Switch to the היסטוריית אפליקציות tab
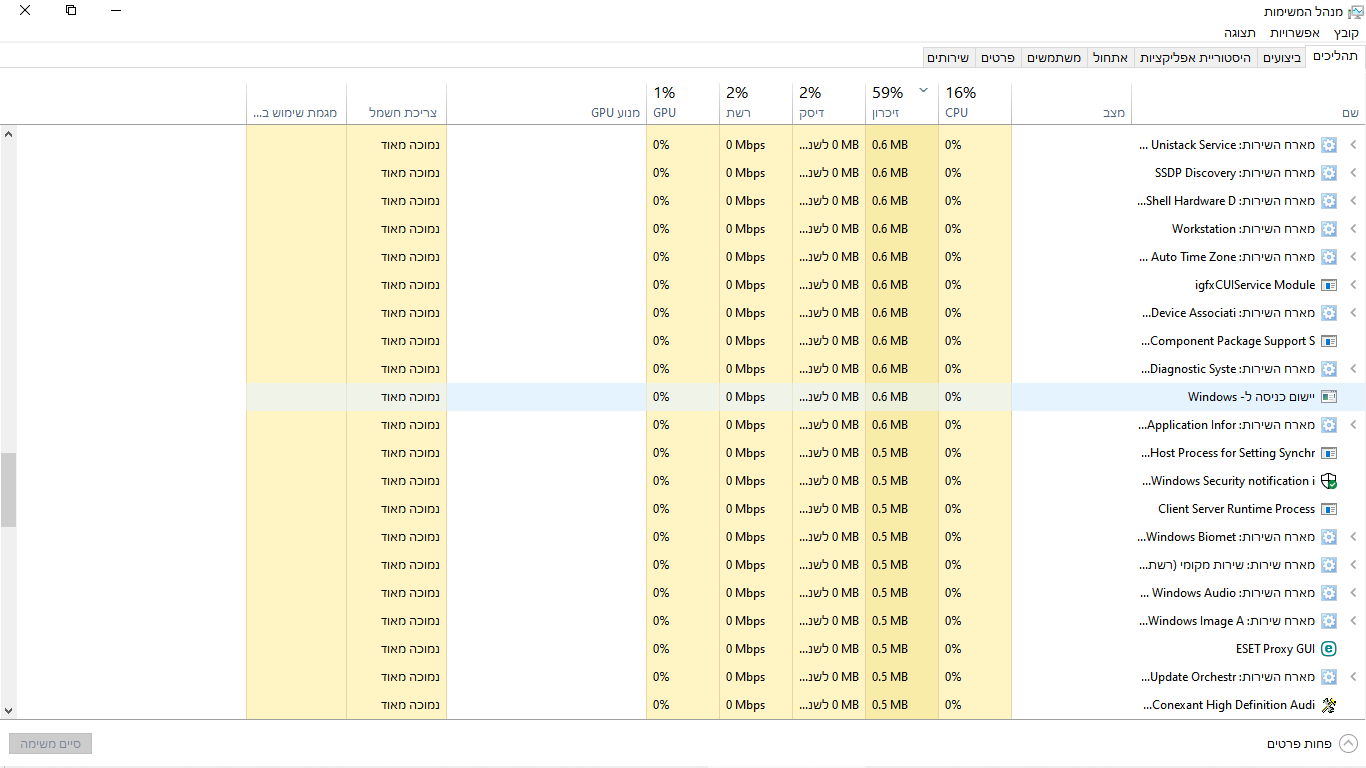The width and height of the screenshot is (1366, 768). coord(1196,58)
